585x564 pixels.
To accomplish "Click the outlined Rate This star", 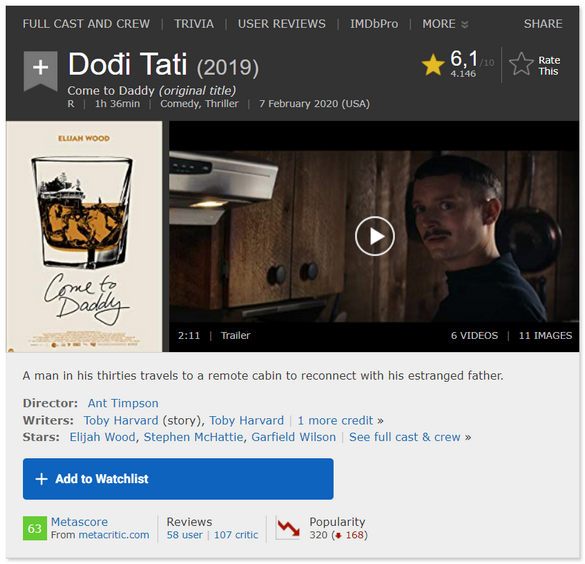I will [521, 64].
